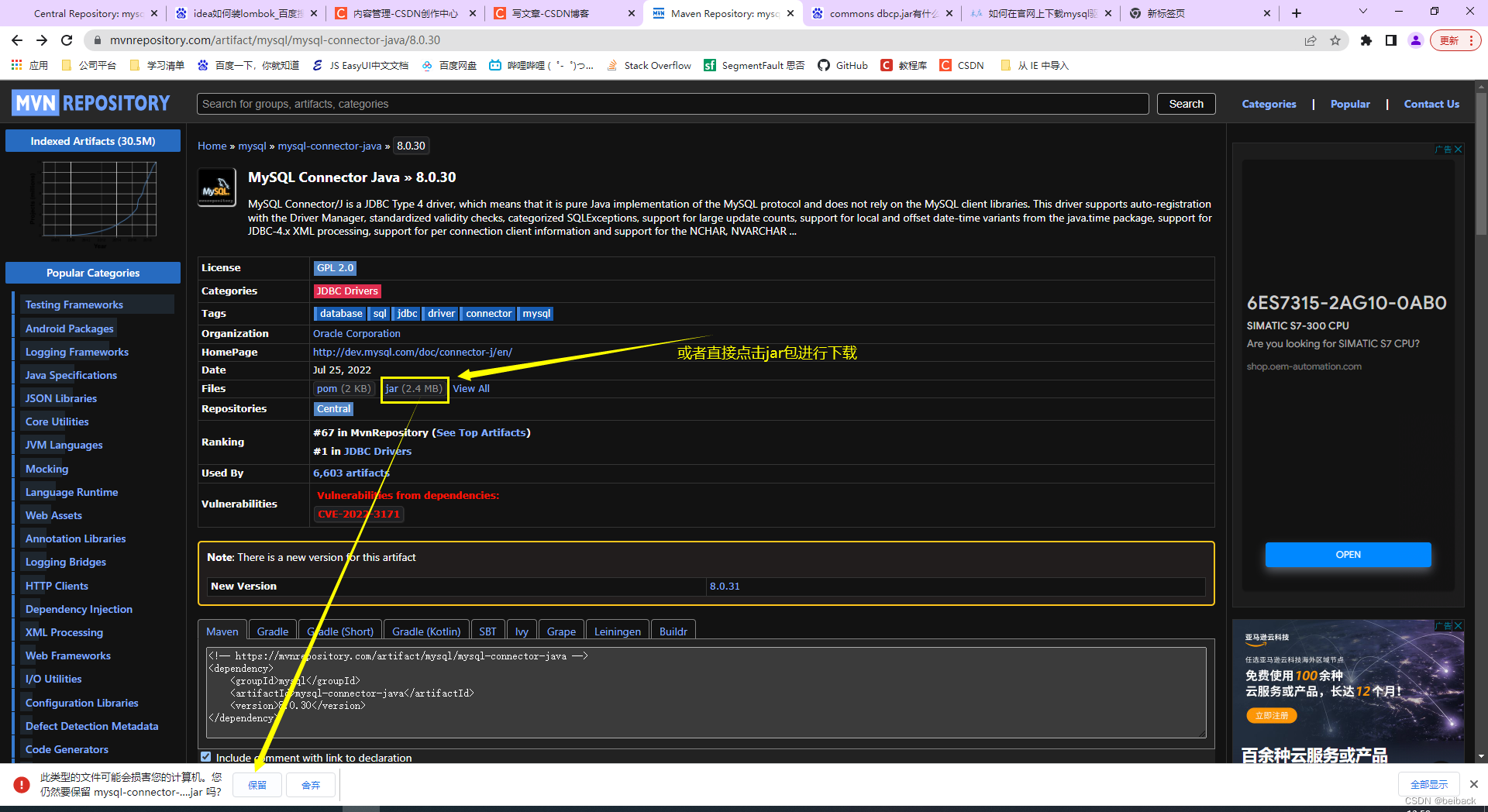The height and width of the screenshot is (812, 1488).
Task: Open the CVE-2022-3171 vulnerability link
Action: [359, 514]
